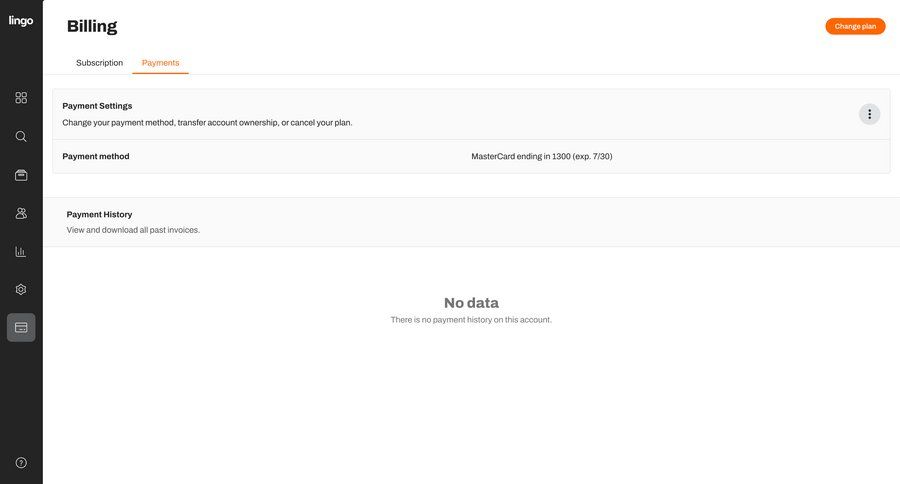Viewport: 900px width, 484px height.
Task: Open Payment Settings three-dot menu
Action: [x=870, y=114]
